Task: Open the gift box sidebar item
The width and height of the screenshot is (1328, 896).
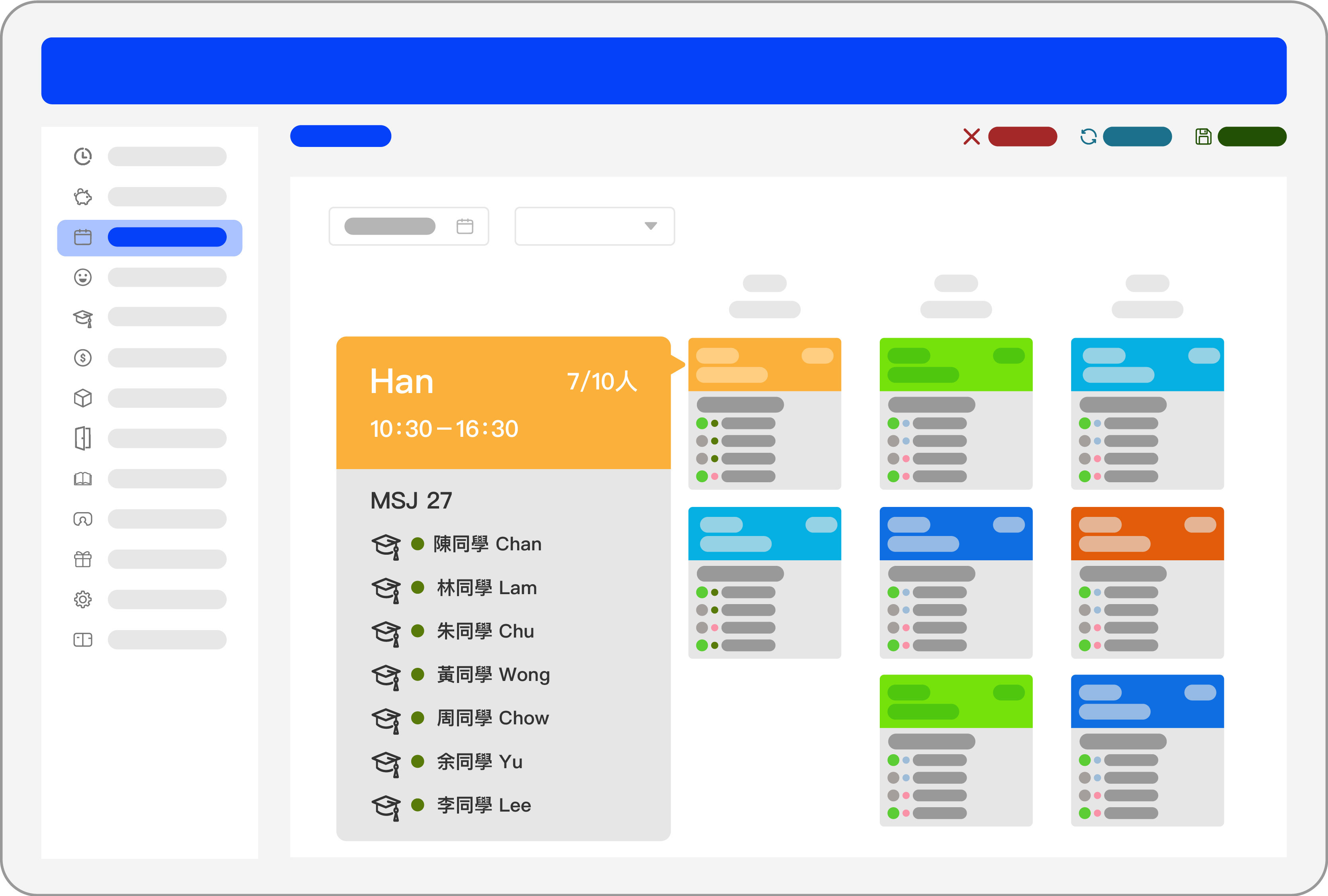Action: (83, 559)
